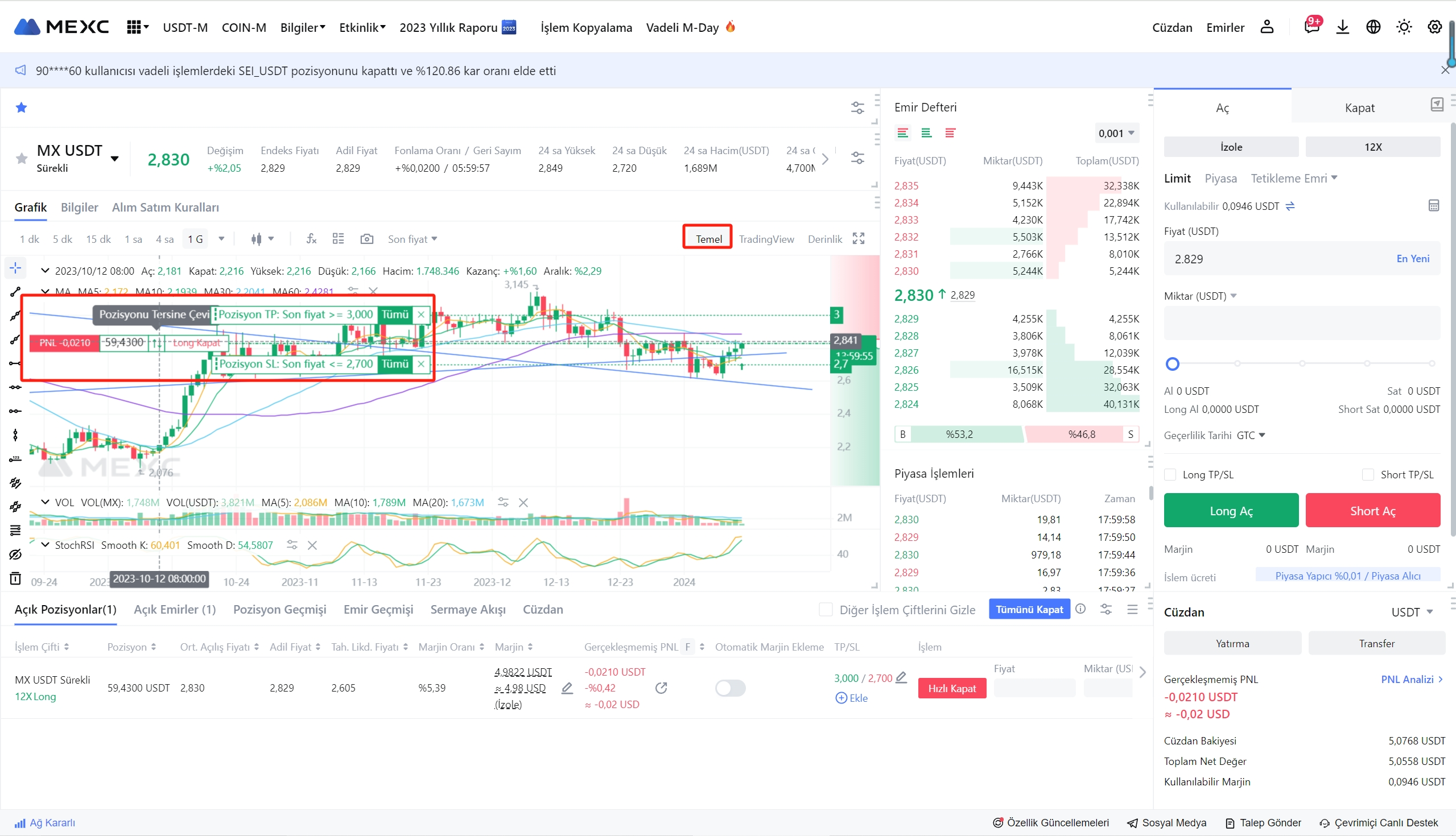Check the Short TP/SL checkbox
This screenshot has width=1456, height=836.
click(1368, 475)
